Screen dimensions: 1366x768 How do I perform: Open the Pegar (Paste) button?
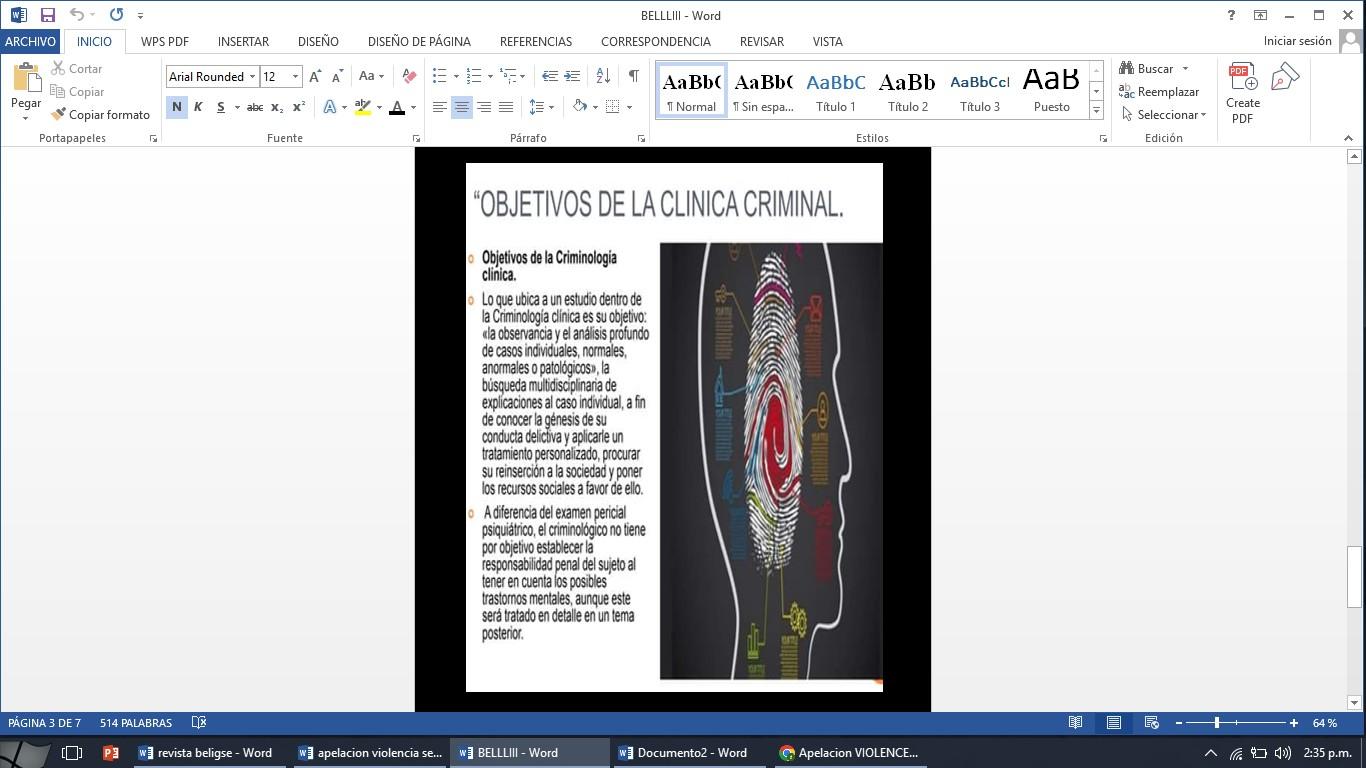pyautogui.click(x=26, y=91)
